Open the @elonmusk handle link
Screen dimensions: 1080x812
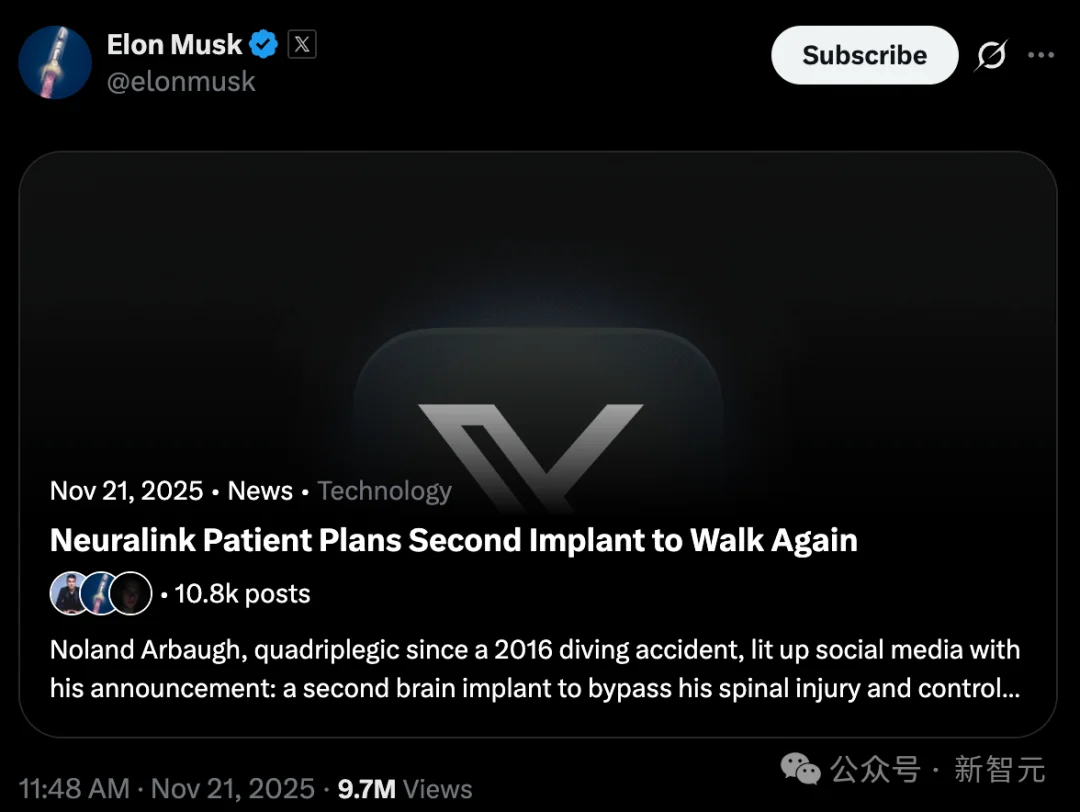181,82
